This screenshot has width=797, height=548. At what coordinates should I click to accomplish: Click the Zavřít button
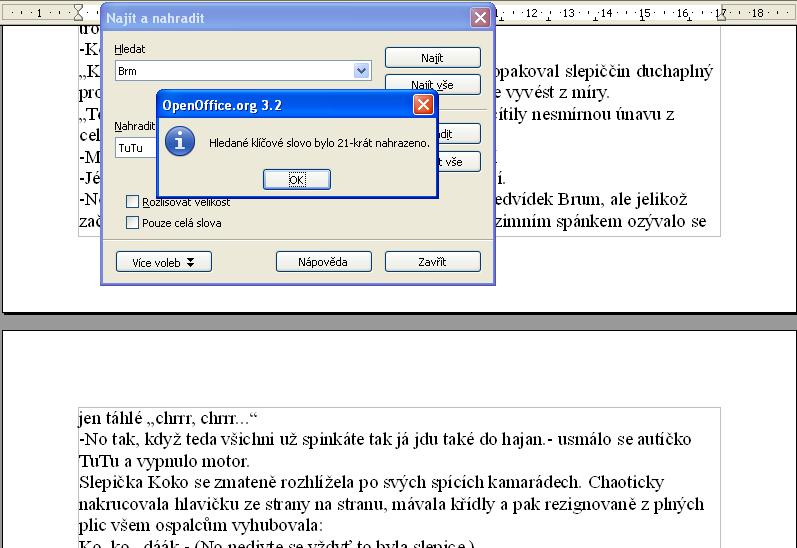point(433,262)
